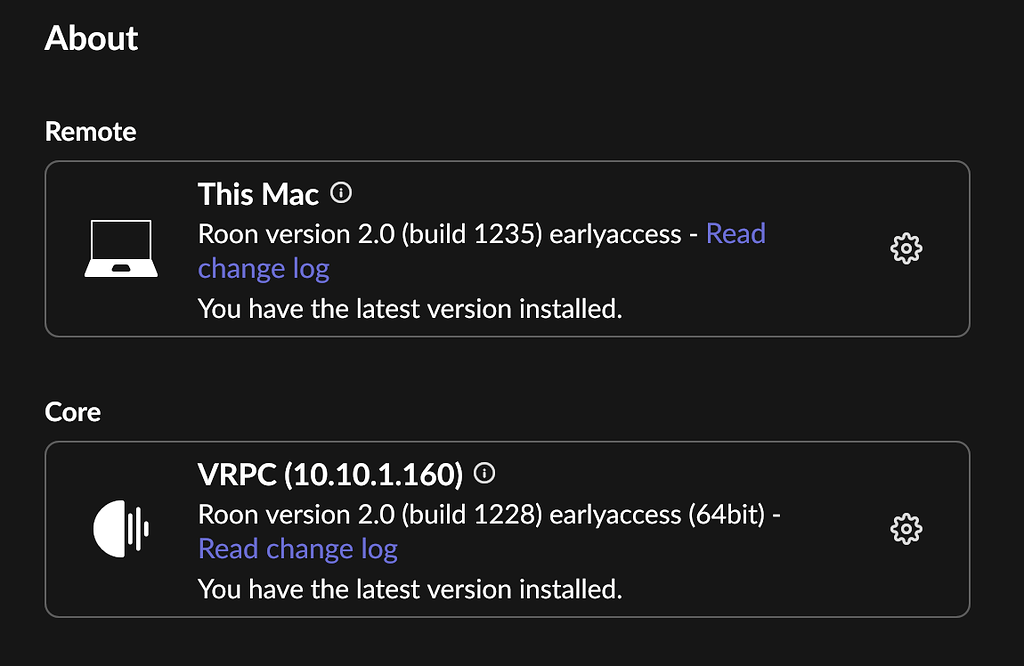Click the audio device icon beside VRPC
Viewport: 1024px width, 666px height.
(x=121, y=527)
